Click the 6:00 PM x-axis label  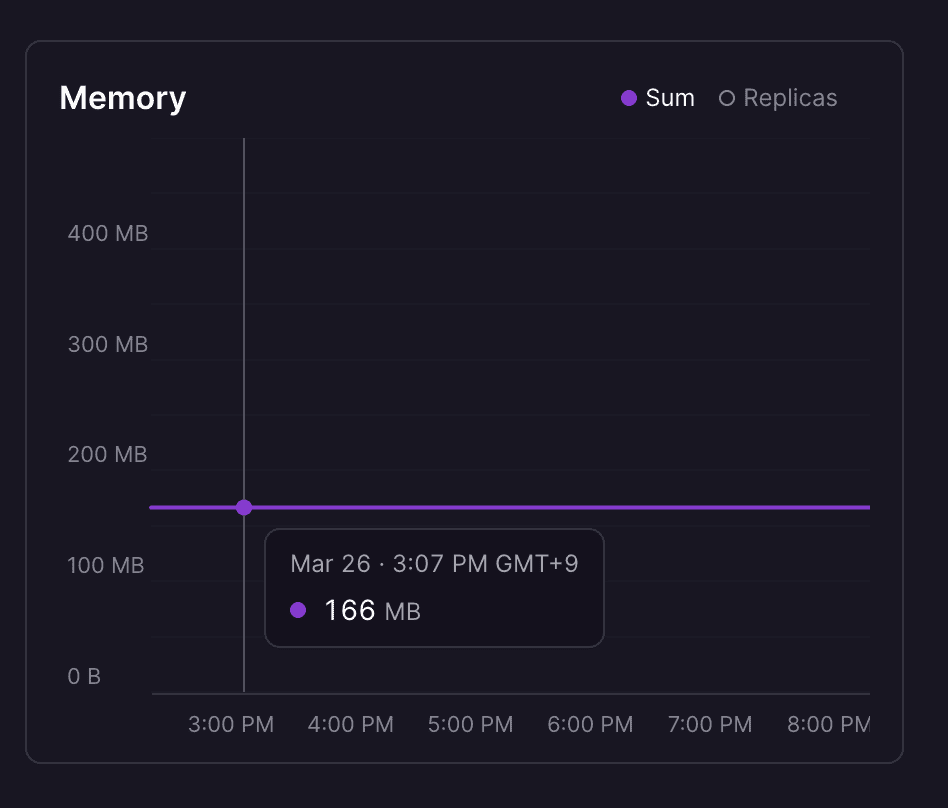591,725
